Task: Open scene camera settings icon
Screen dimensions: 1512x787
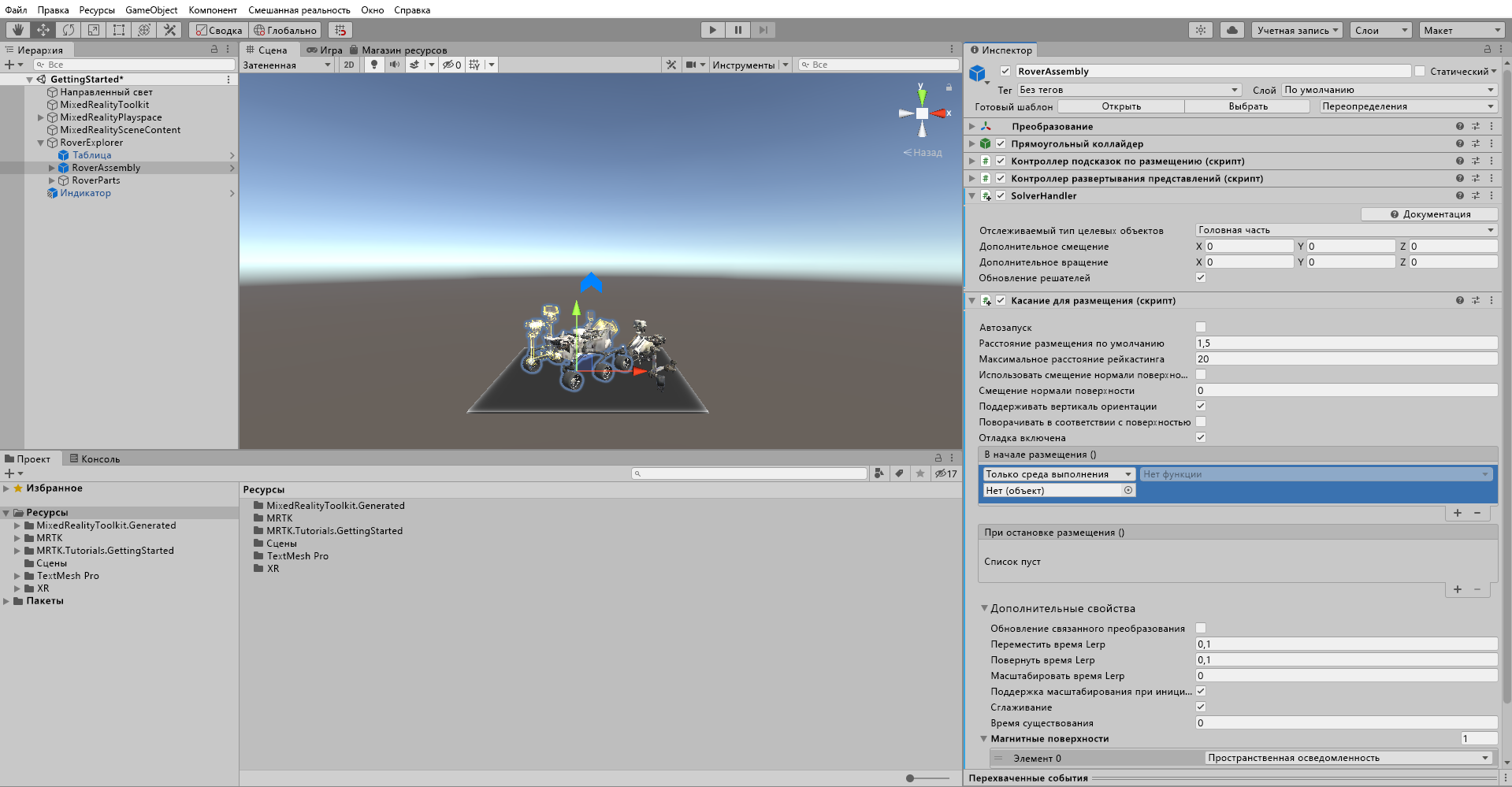Action: click(x=690, y=65)
